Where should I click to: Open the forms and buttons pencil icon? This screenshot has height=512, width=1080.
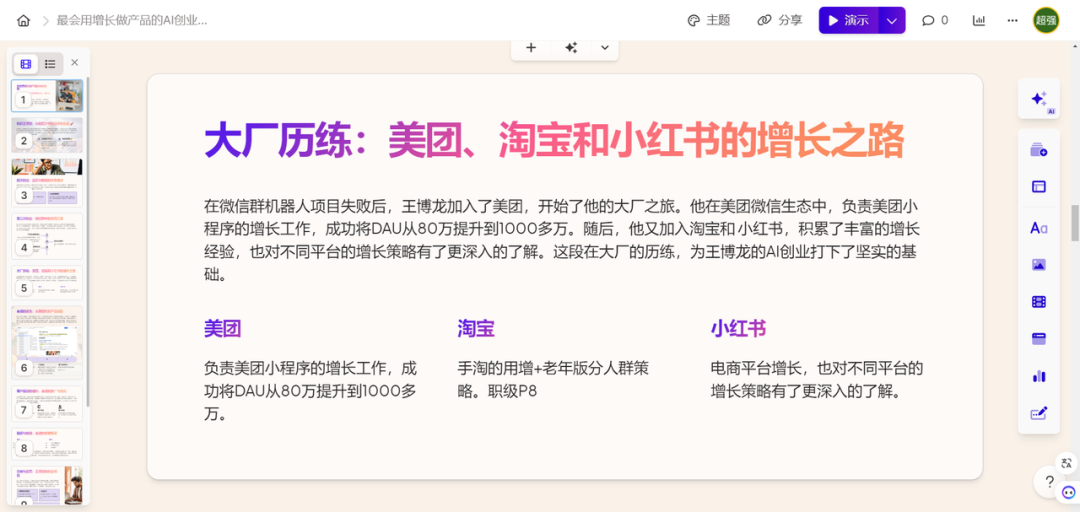click(1039, 413)
